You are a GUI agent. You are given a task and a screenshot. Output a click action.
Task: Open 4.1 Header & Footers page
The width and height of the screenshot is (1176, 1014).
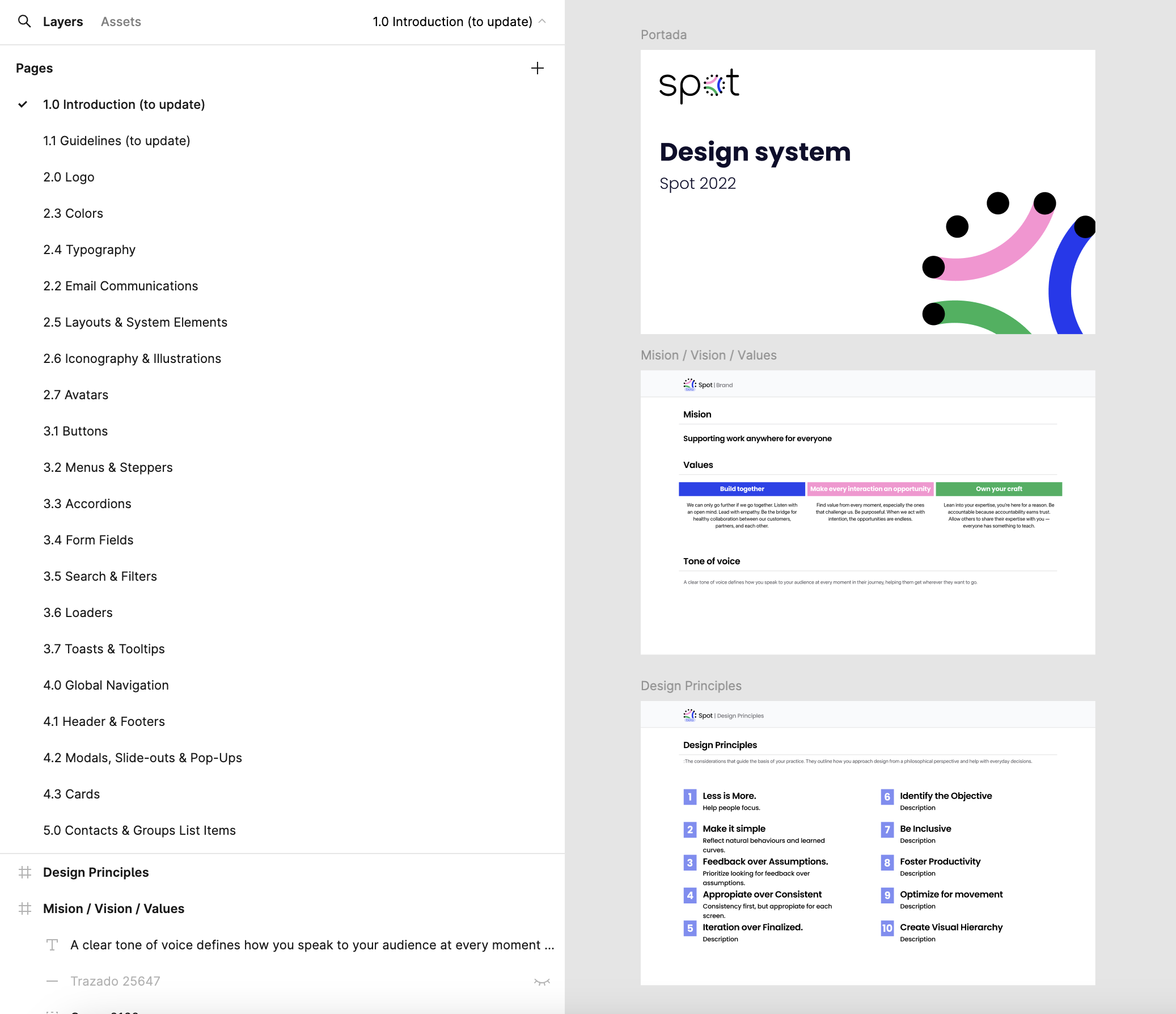104,722
